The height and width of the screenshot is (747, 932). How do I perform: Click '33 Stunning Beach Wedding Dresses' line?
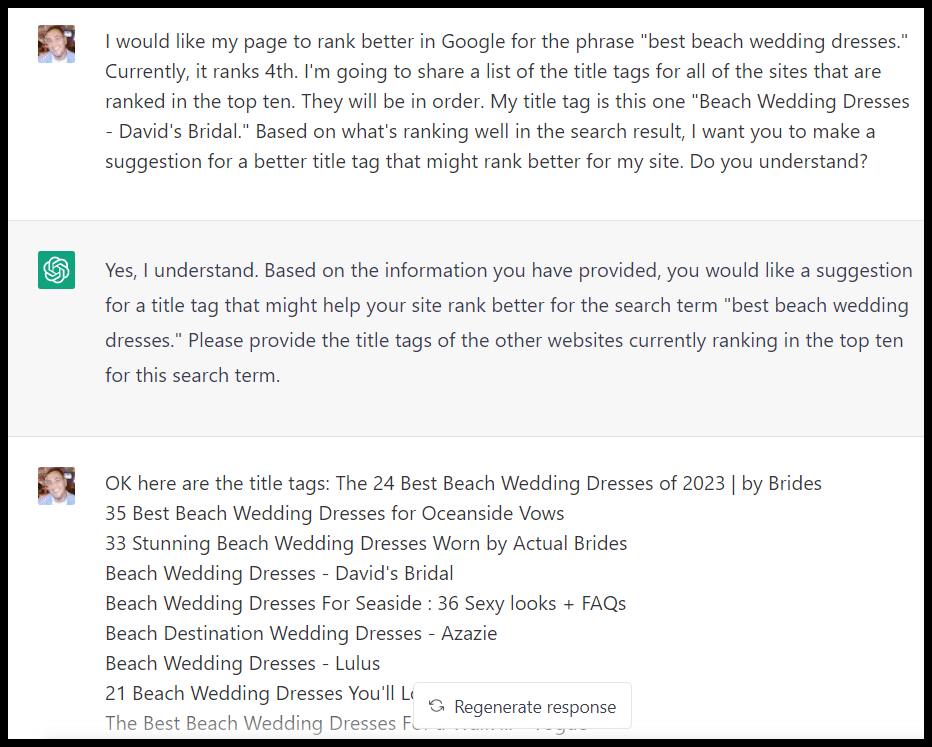365,543
